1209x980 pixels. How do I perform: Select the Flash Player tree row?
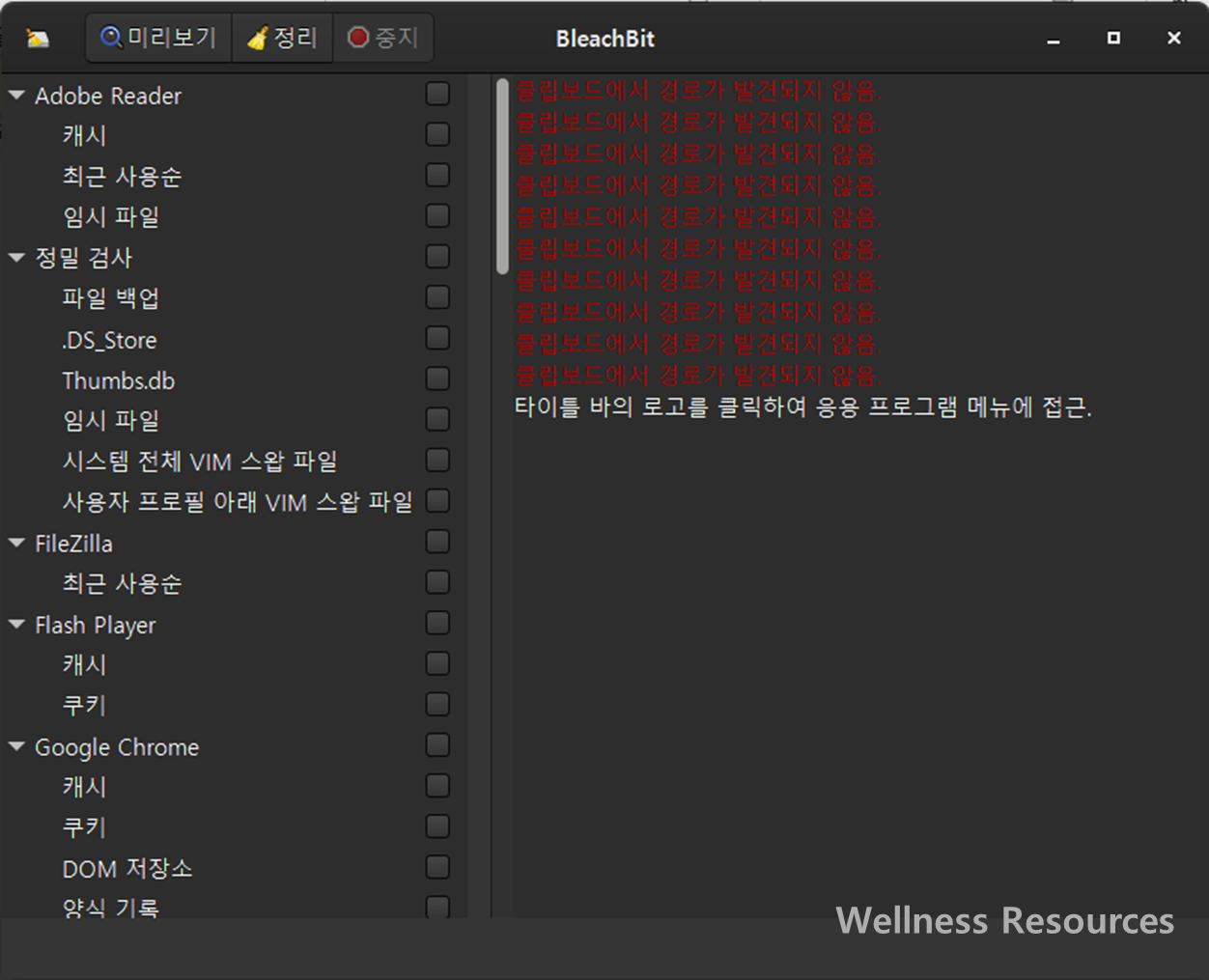coord(95,625)
